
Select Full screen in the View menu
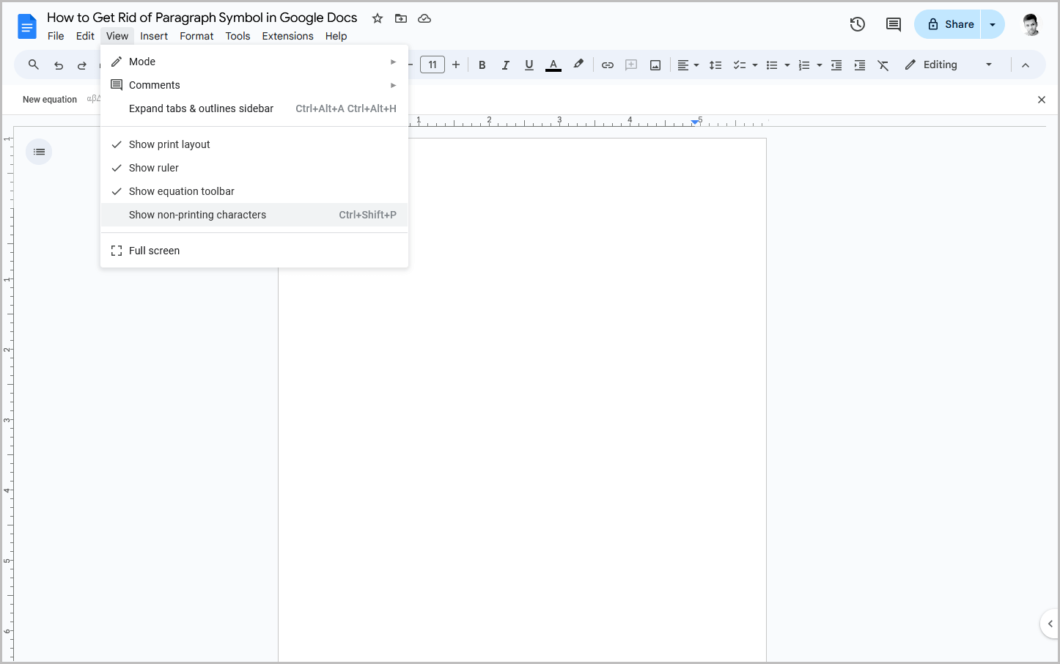254,250
